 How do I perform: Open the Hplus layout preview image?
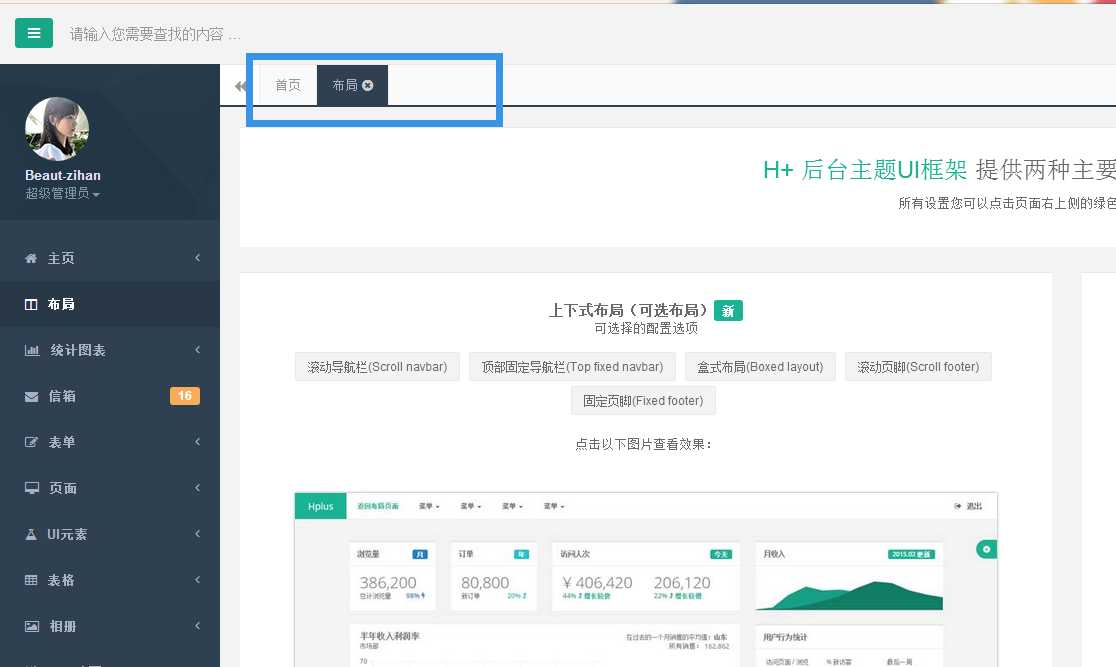646,579
